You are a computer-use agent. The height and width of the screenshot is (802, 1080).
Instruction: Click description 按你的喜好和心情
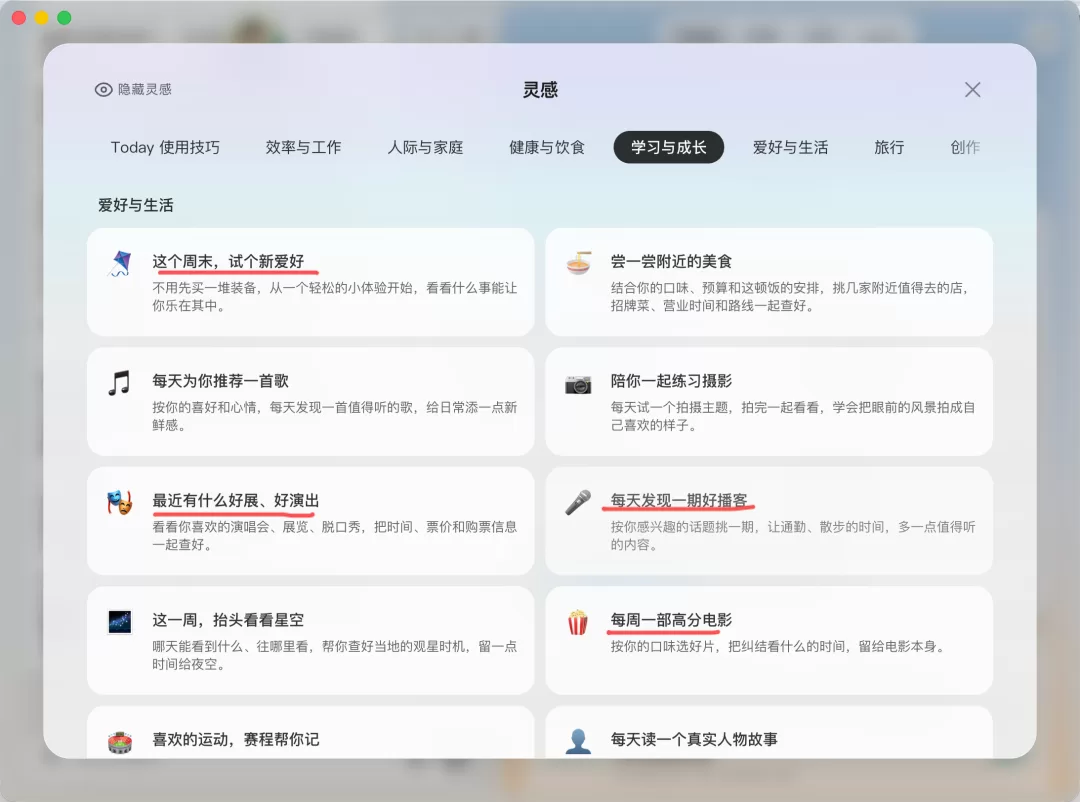pyautogui.click(x=335, y=416)
